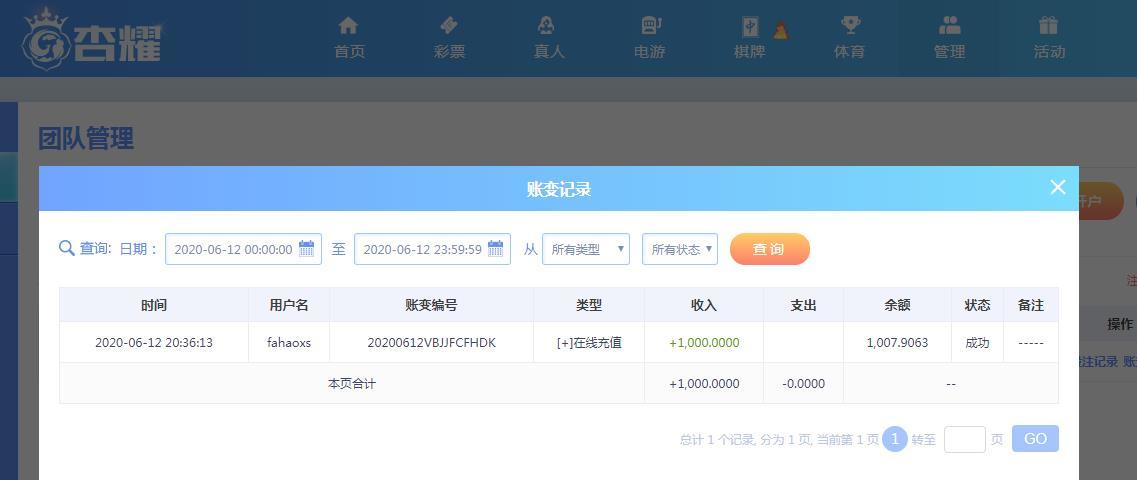Open the 体育 trophy icon
Image resolution: width=1137 pixels, height=480 pixels.
[850, 26]
